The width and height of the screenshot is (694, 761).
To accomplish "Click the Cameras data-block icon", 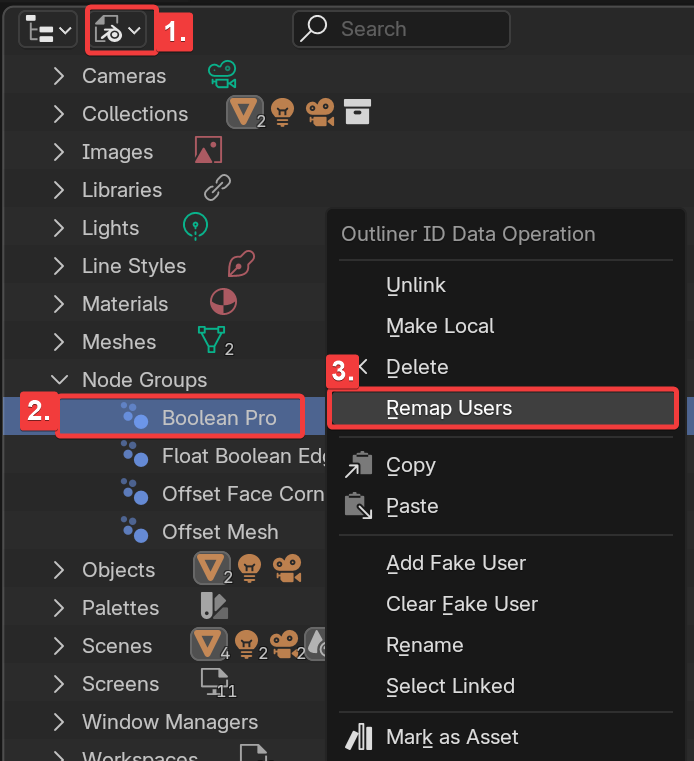I will tap(221, 75).
